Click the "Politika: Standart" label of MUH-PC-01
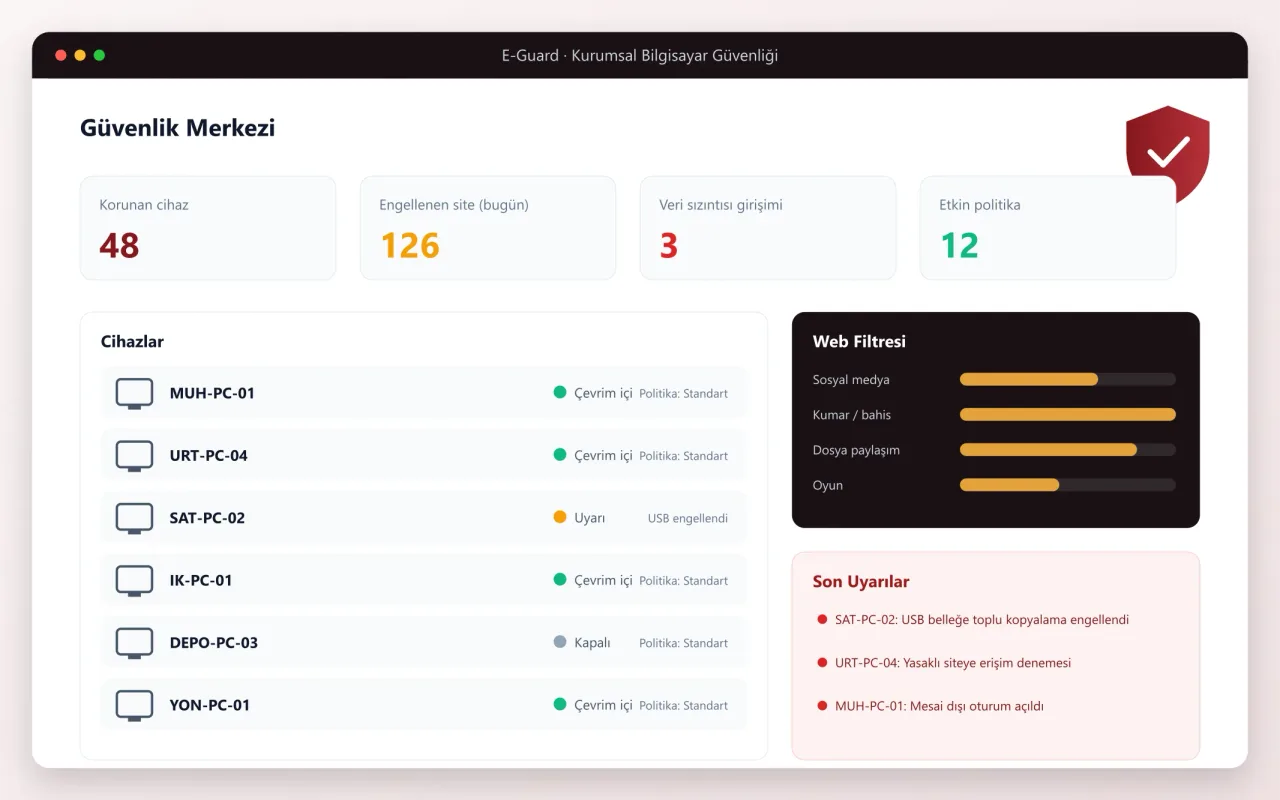 click(684, 393)
